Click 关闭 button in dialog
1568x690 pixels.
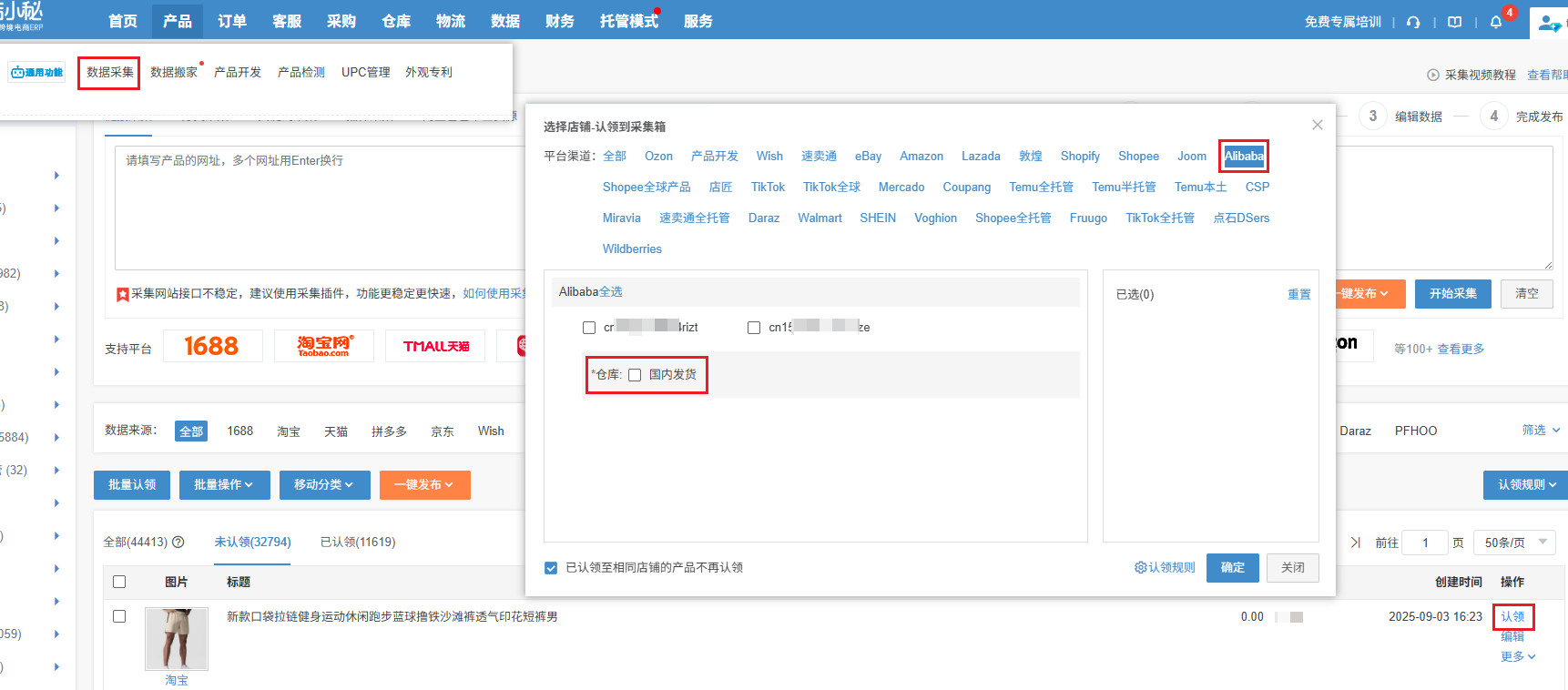point(1293,568)
